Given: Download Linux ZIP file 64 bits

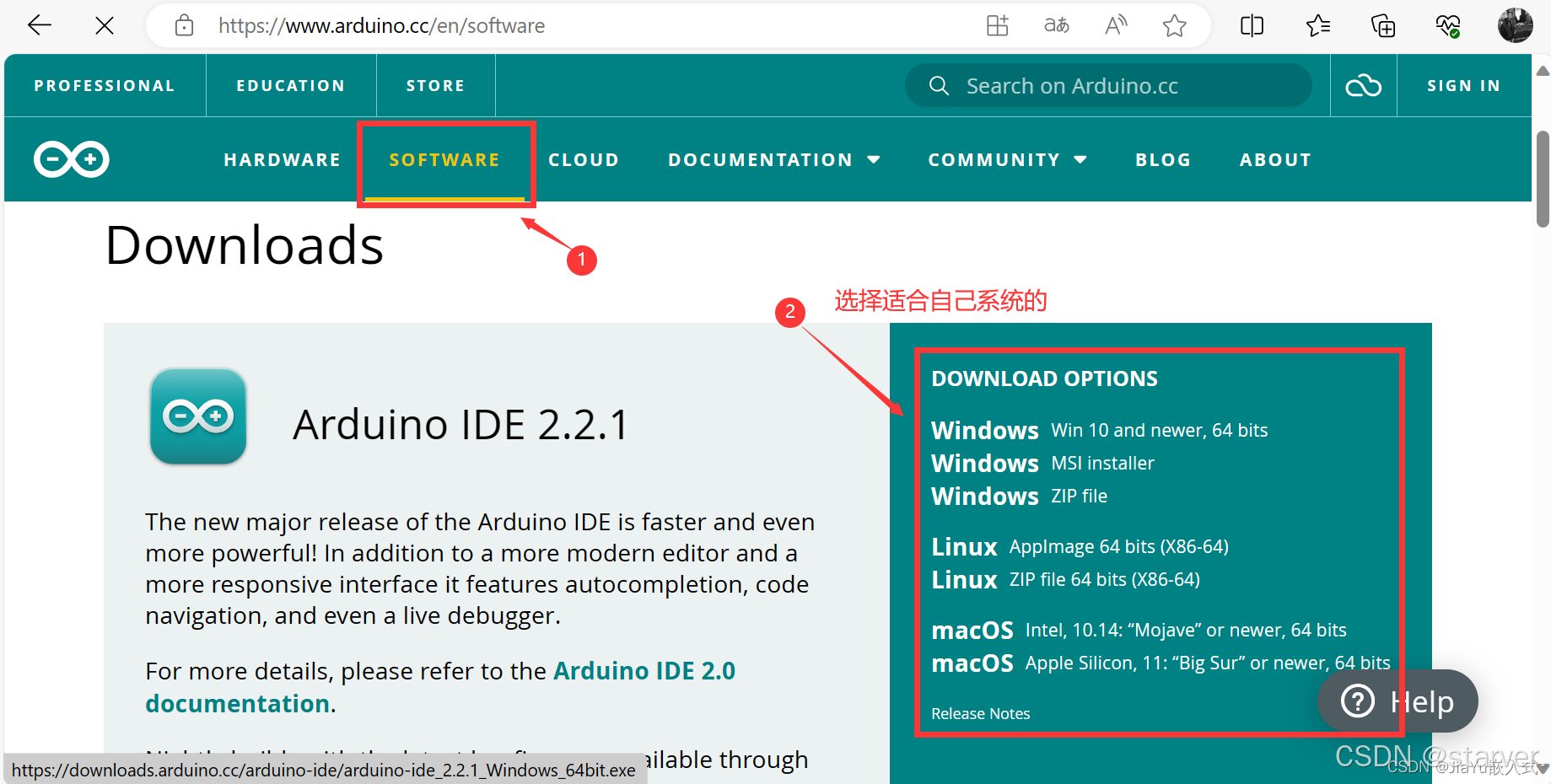Looking at the screenshot, I should [1065, 579].
